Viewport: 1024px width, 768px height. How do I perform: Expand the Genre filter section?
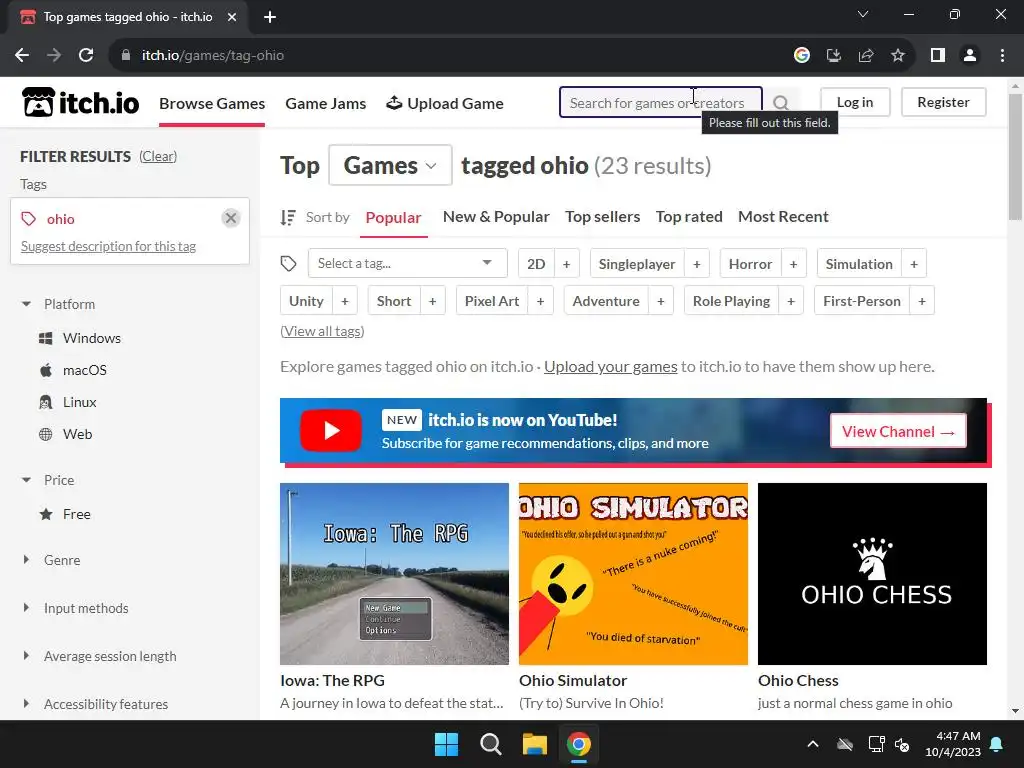coord(26,560)
